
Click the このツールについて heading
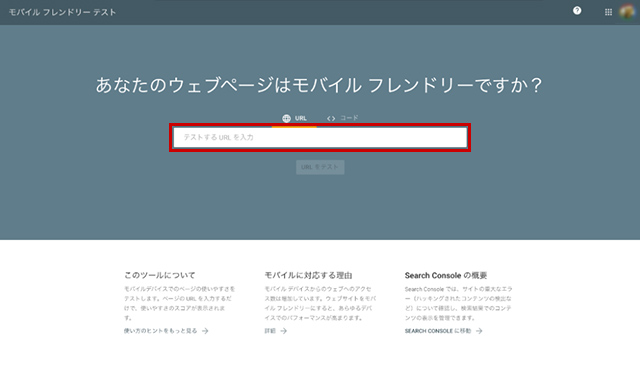[160, 275]
